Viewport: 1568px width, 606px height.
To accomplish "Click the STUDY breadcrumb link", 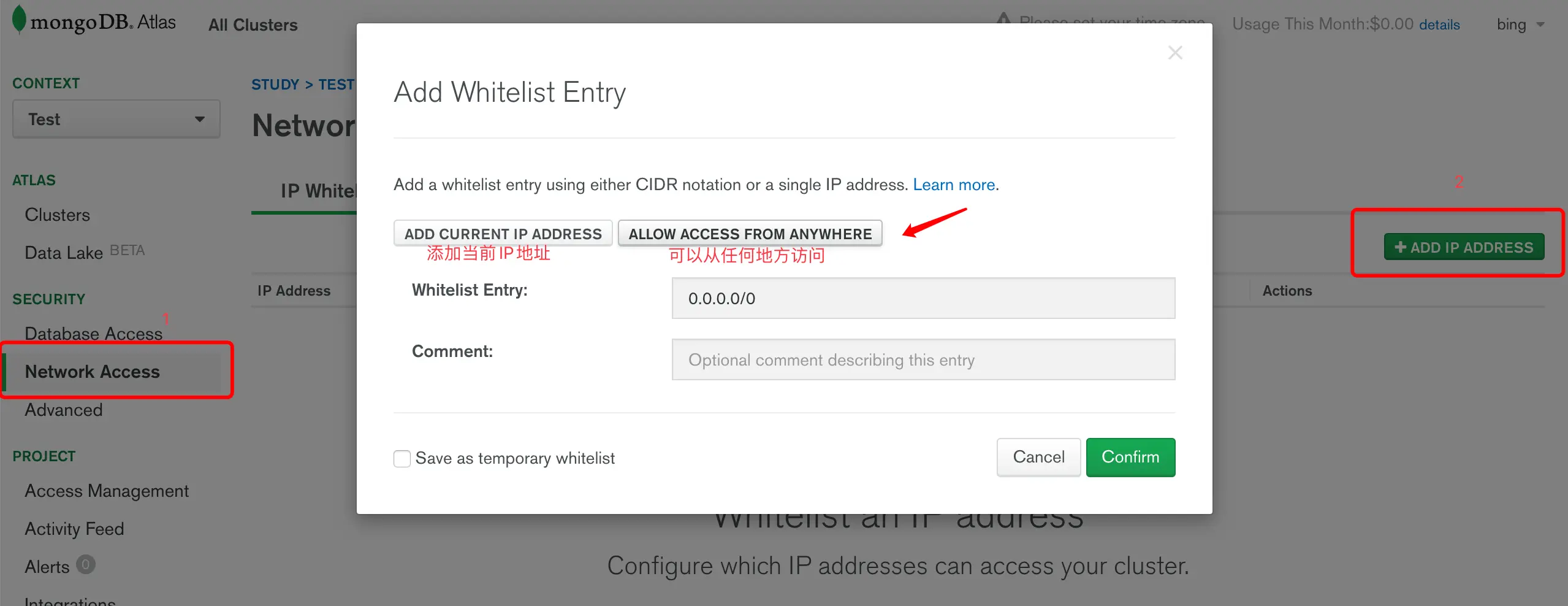I will tap(275, 85).
